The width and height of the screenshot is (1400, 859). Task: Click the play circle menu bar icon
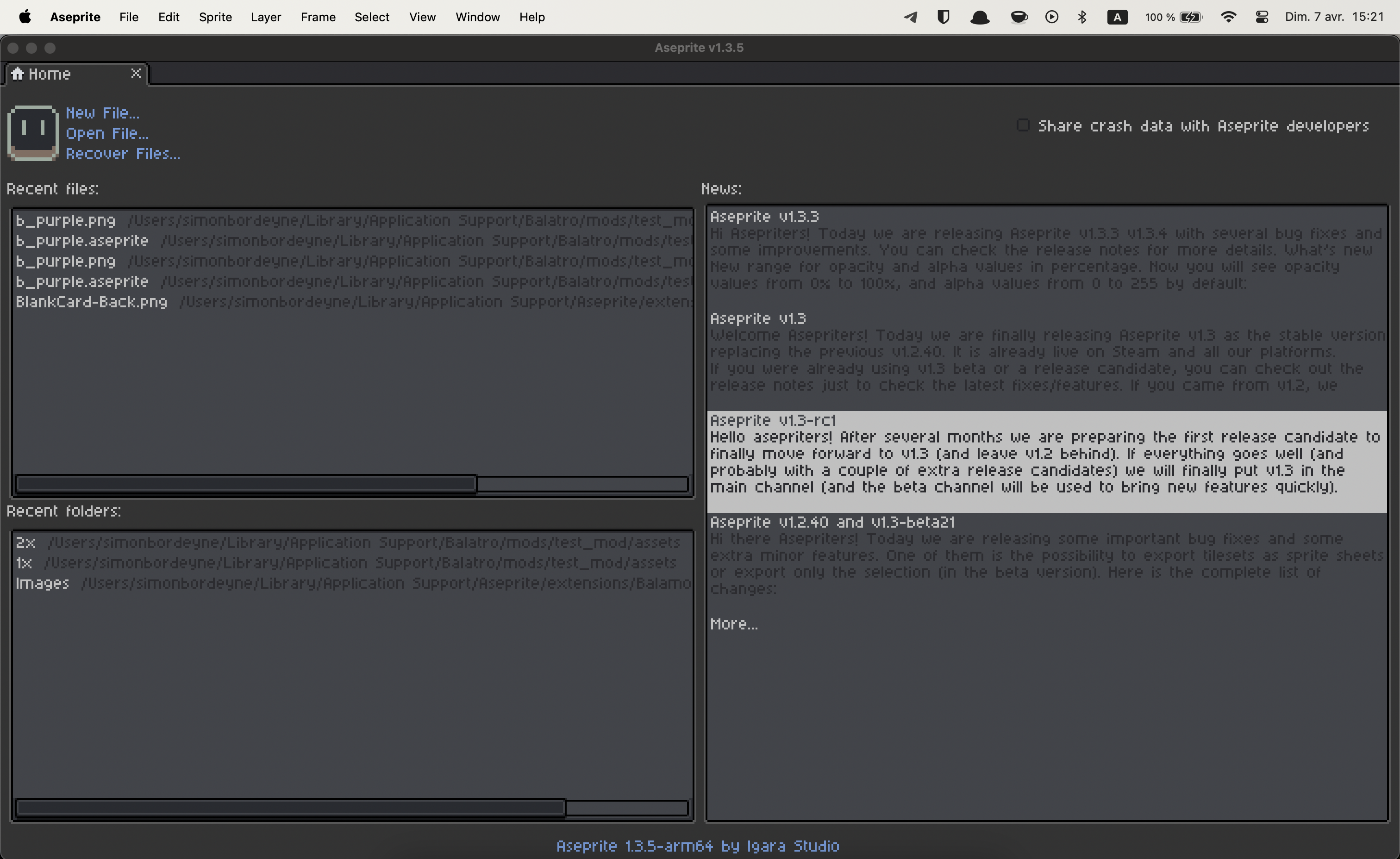click(1052, 17)
